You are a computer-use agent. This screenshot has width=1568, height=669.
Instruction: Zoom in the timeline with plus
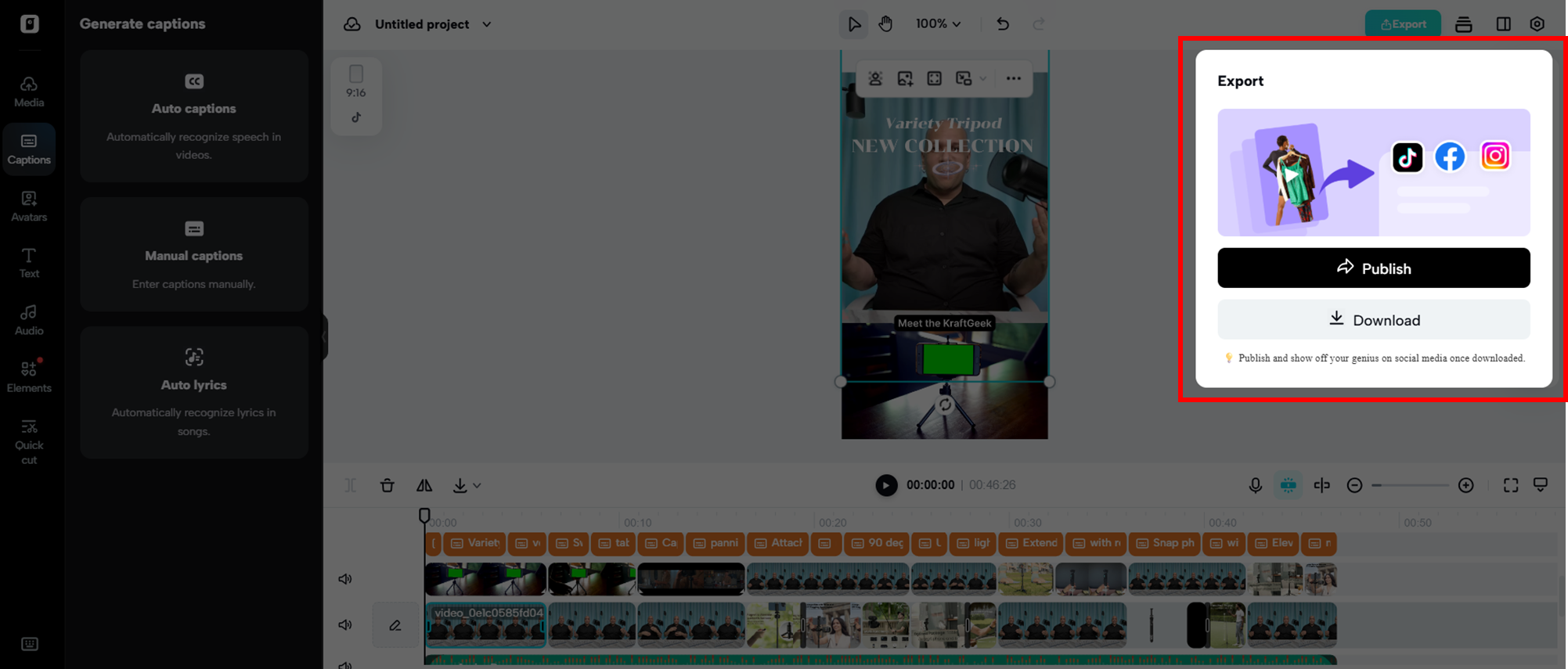pos(1465,485)
